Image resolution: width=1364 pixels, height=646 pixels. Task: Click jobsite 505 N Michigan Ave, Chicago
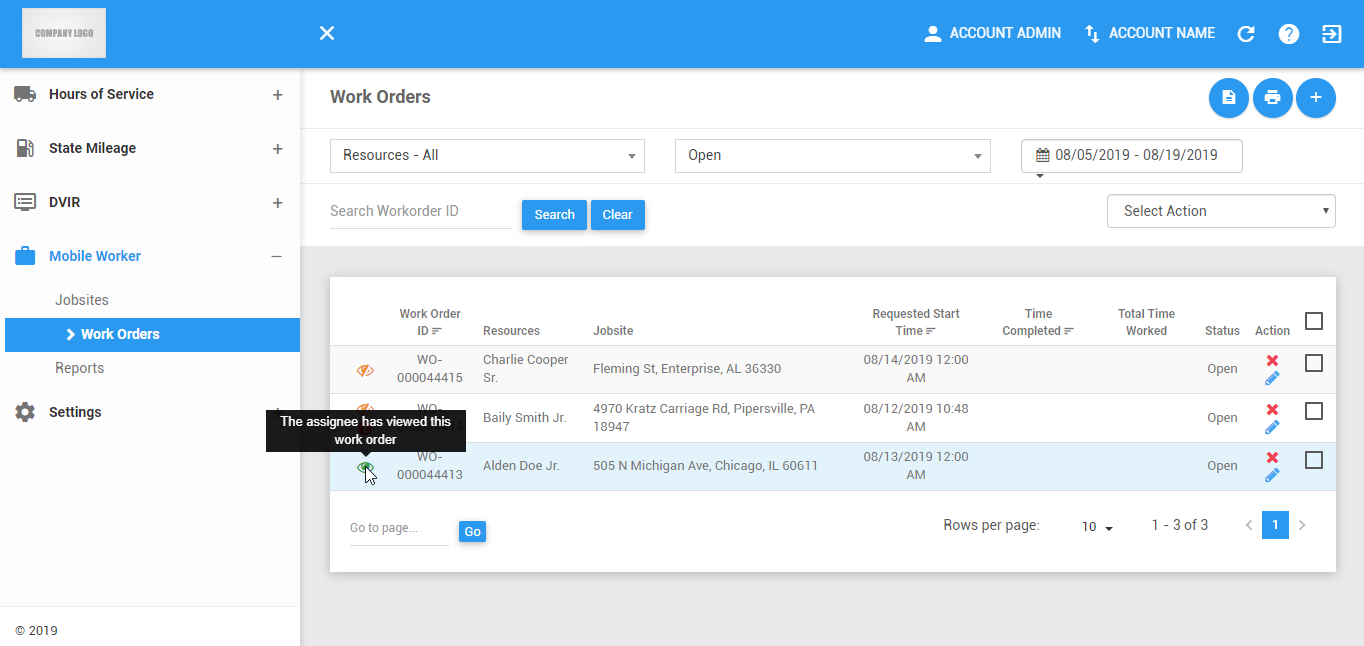705,466
